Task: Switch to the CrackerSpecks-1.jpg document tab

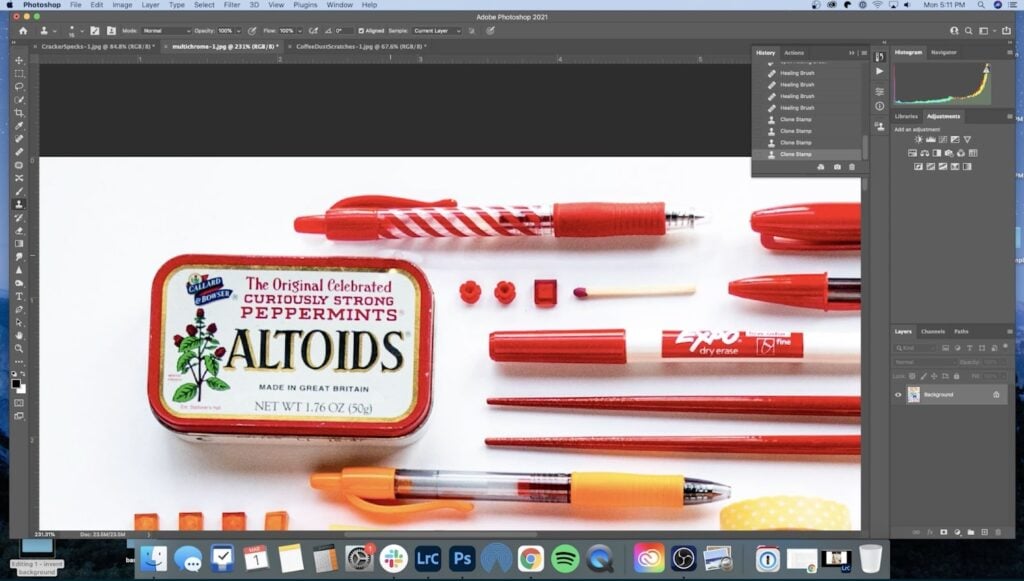Action: tap(98, 46)
